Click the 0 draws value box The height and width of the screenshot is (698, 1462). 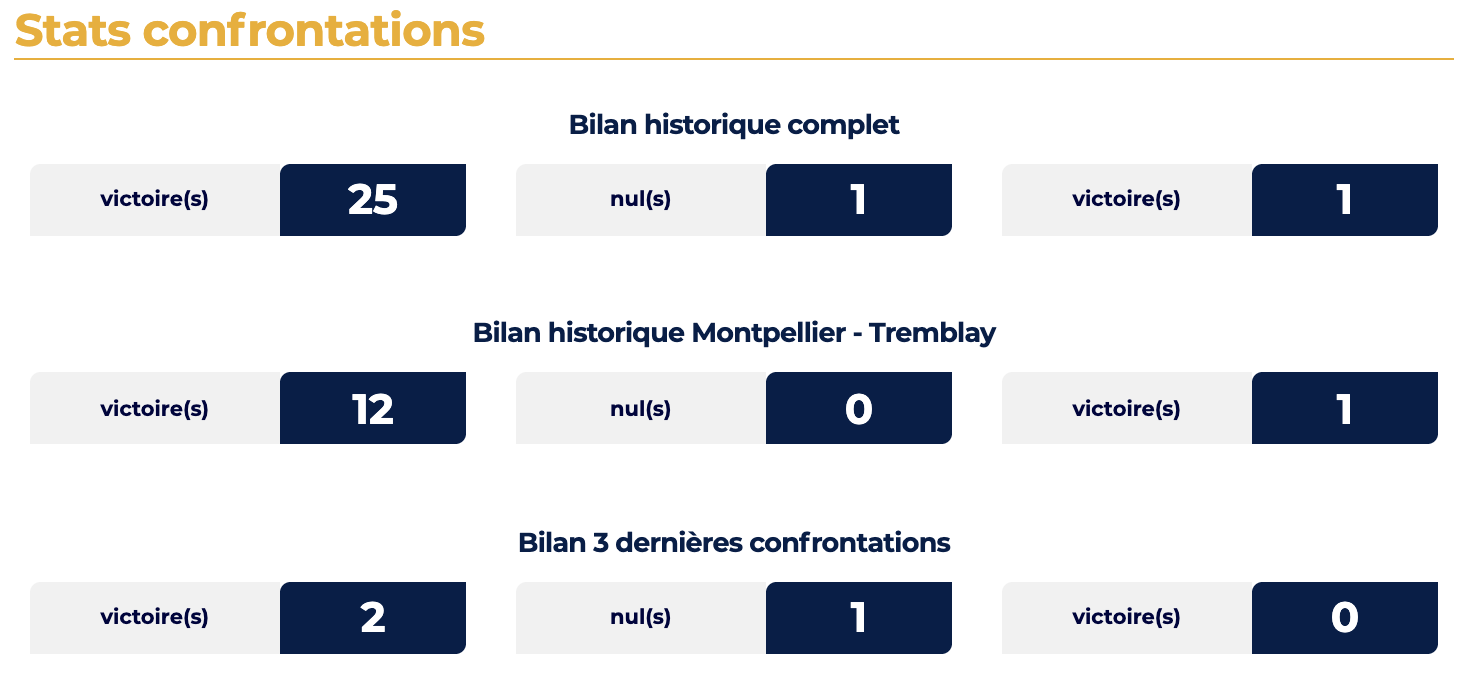(x=859, y=408)
